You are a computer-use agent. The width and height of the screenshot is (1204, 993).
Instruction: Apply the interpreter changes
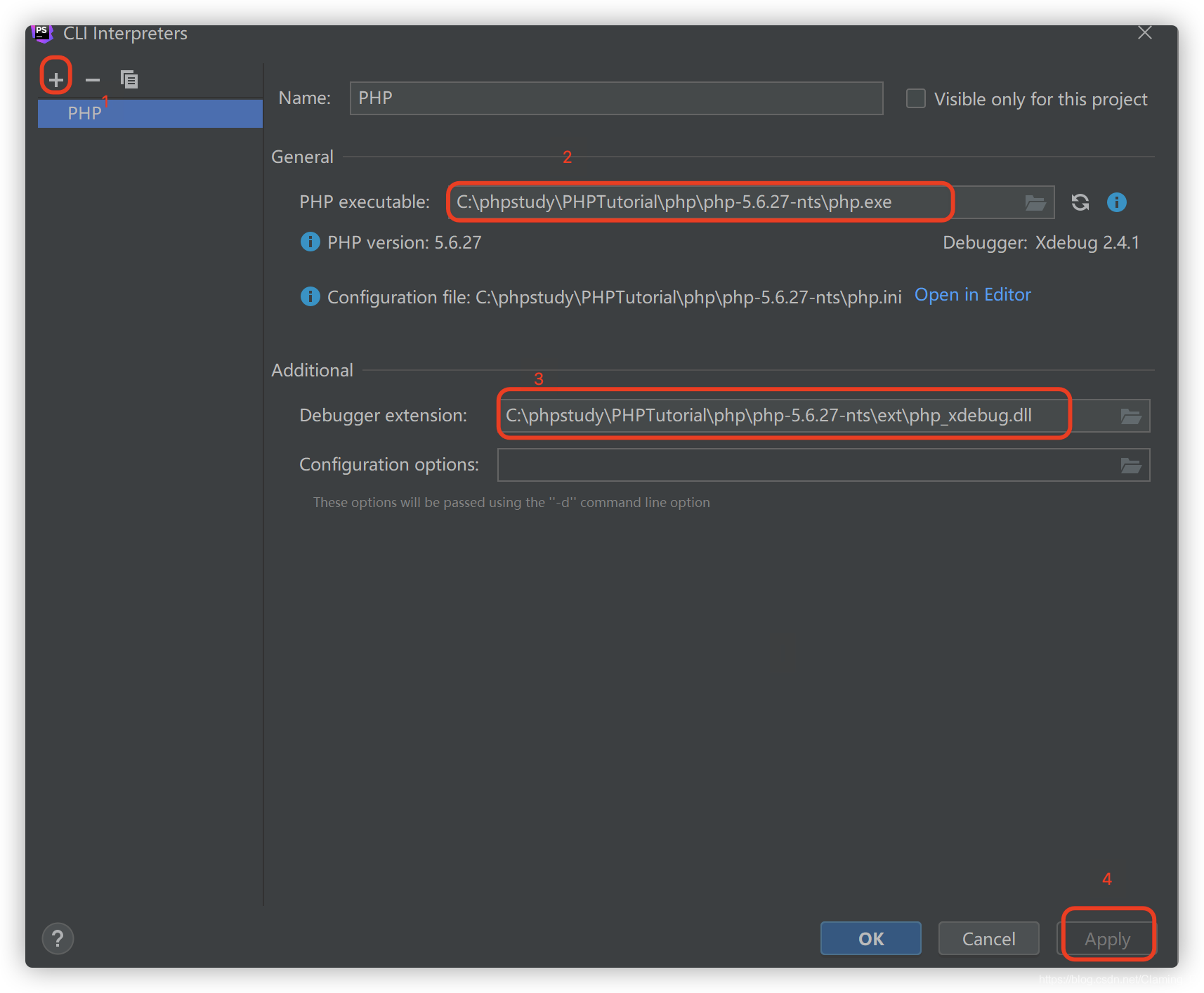(1107, 938)
